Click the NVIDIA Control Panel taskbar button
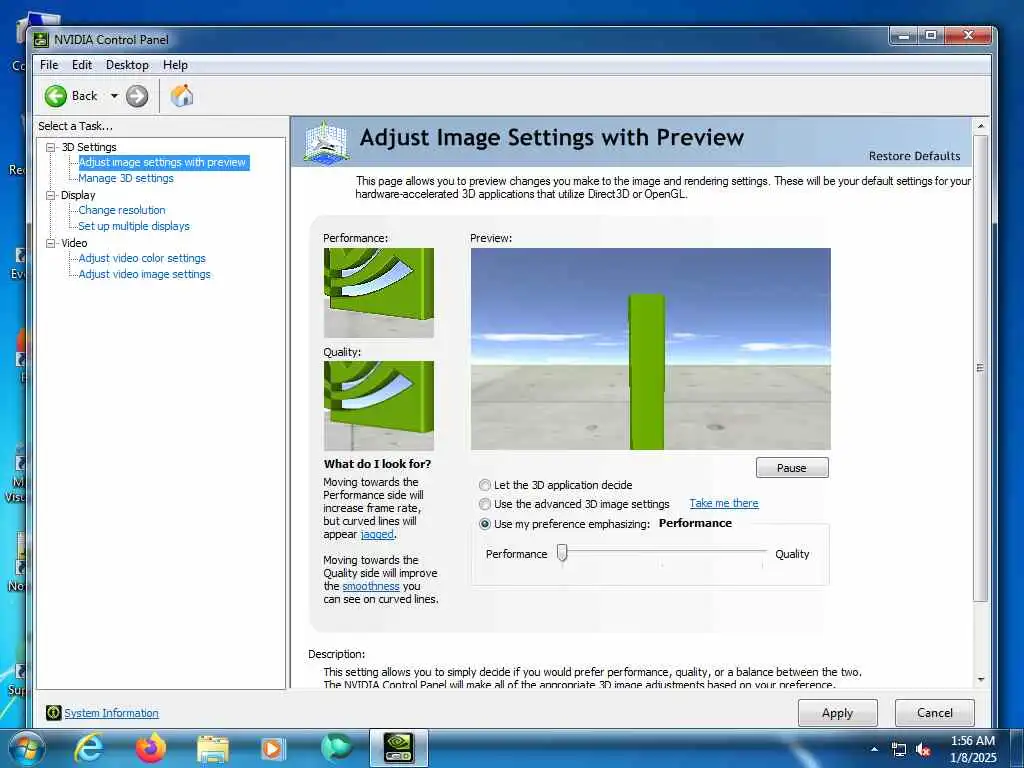The image size is (1024, 768). pos(398,748)
